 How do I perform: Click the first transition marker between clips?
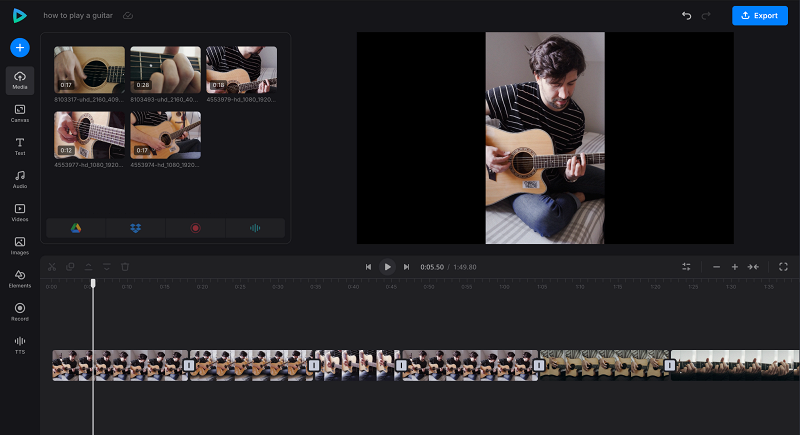[x=189, y=365]
